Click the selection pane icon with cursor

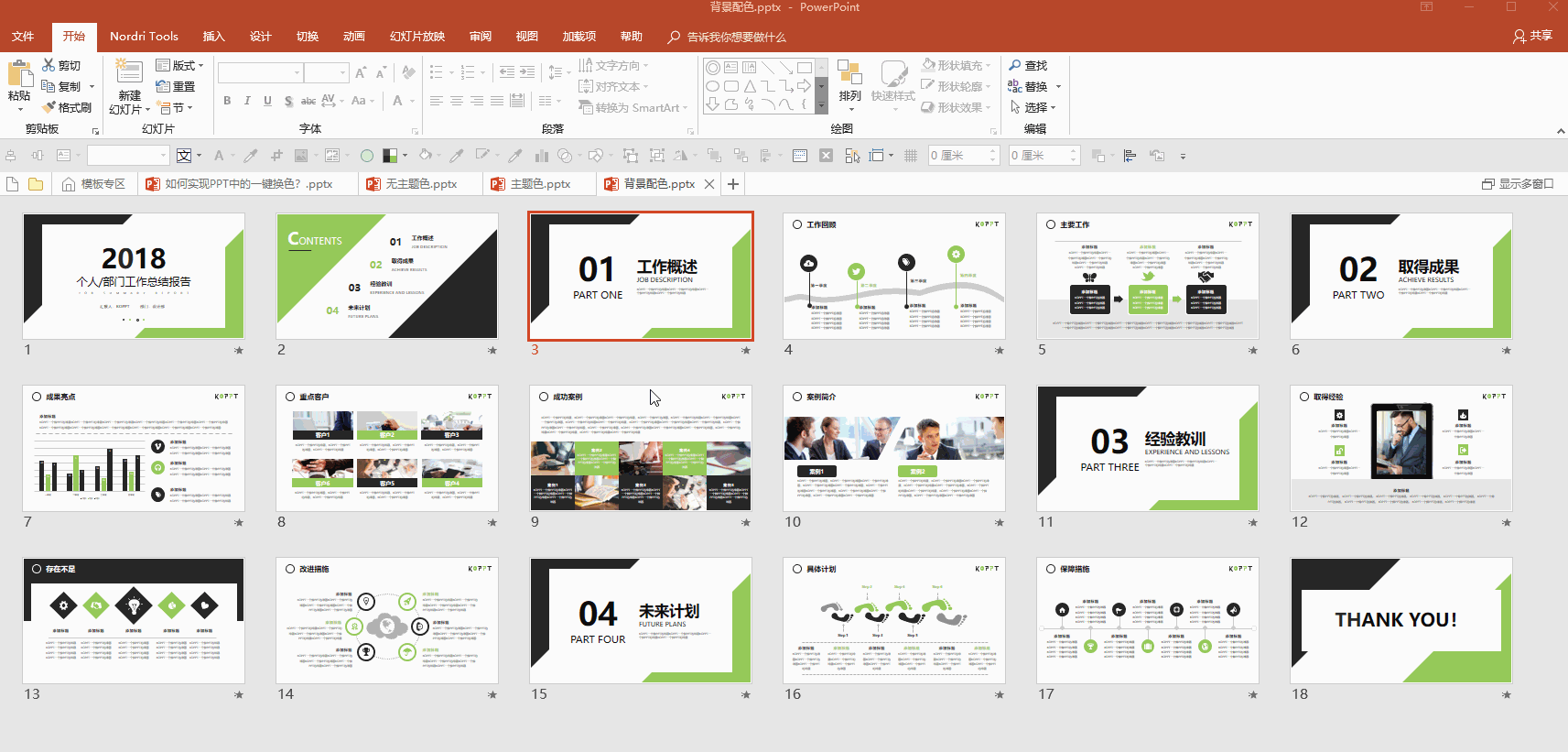pyautogui.click(x=852, y=156)
